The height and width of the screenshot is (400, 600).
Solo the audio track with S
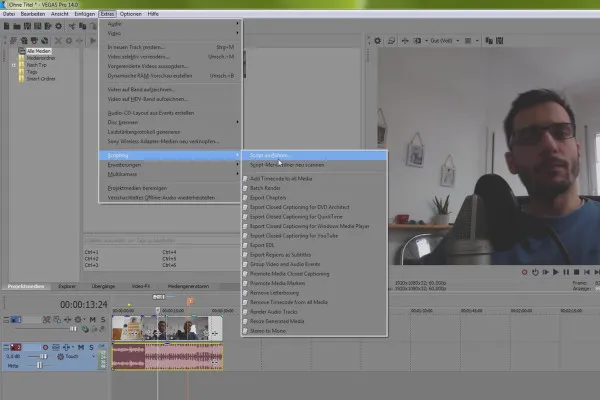(x=91, y=348)
